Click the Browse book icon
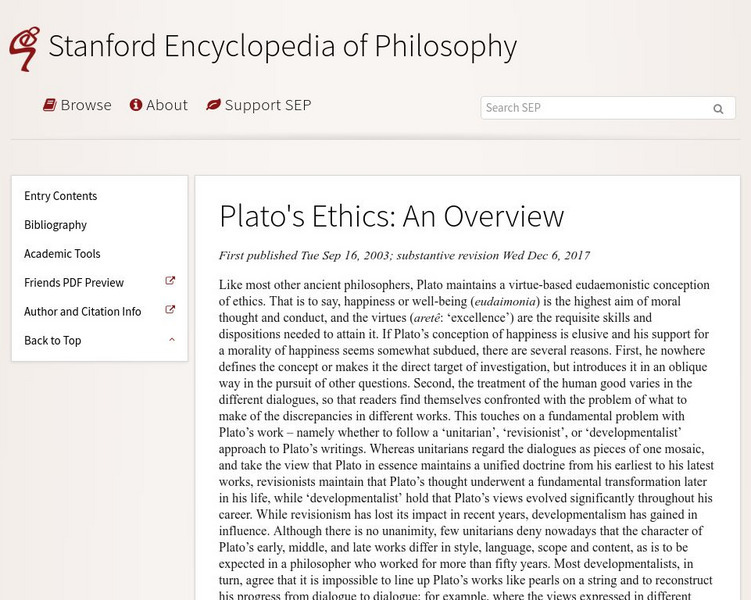751x600 pixels. [49, 105]
